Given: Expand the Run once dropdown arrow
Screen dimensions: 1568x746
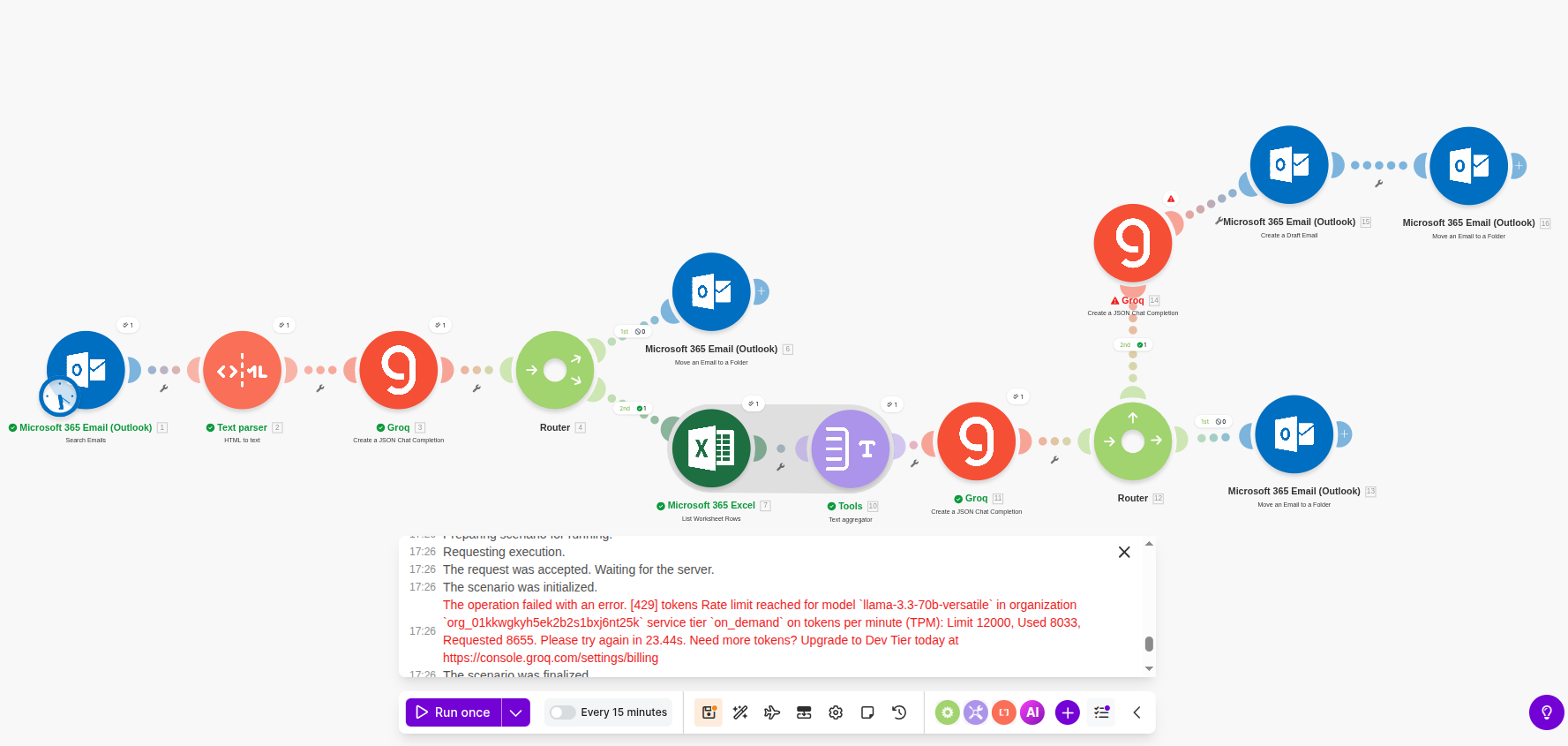Looking at the screenshot, I should pyautogui.click(x=516, y=712).
